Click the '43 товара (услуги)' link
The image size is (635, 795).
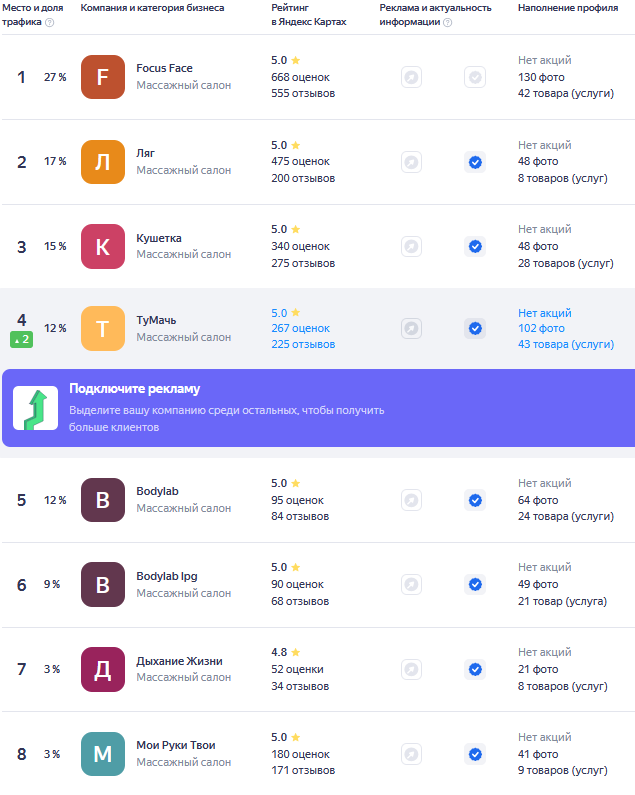pyautogui.click(x=566, y=344)
